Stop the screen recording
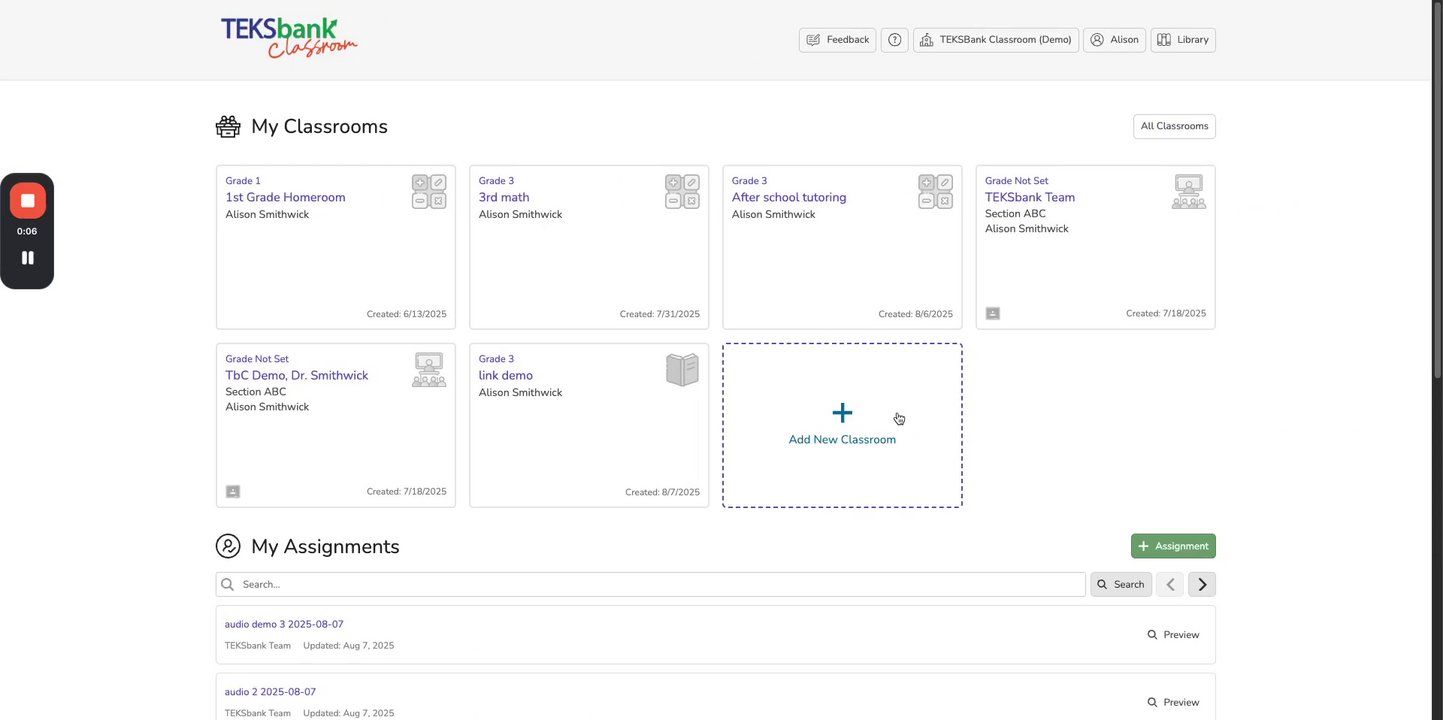This screenshot has height=720, width=1443. pos(27,201)
